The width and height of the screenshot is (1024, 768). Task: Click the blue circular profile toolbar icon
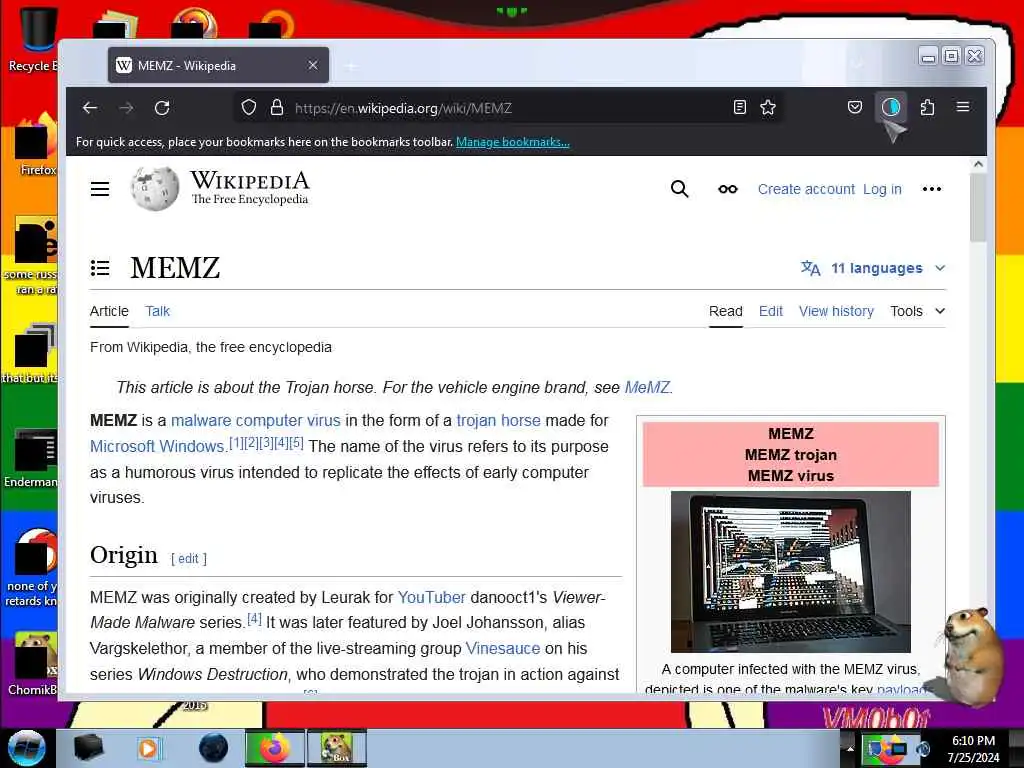[891, 107]
